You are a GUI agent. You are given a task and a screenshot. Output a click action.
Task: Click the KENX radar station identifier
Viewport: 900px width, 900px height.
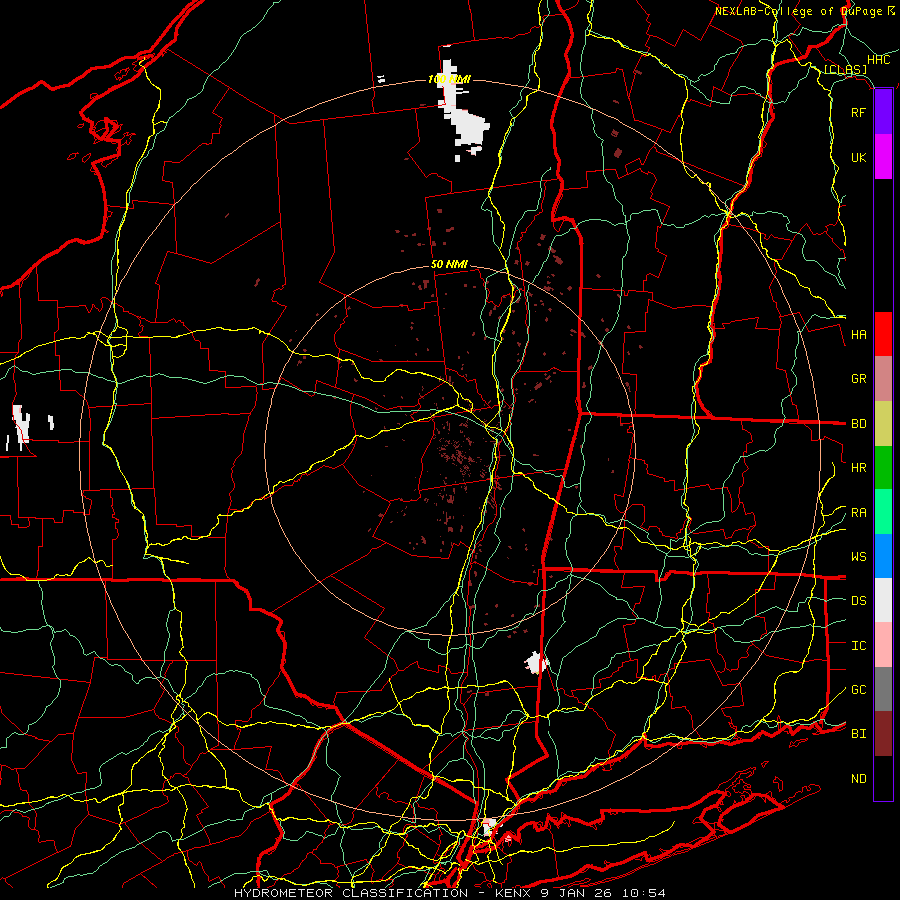[x=512, y=893]
